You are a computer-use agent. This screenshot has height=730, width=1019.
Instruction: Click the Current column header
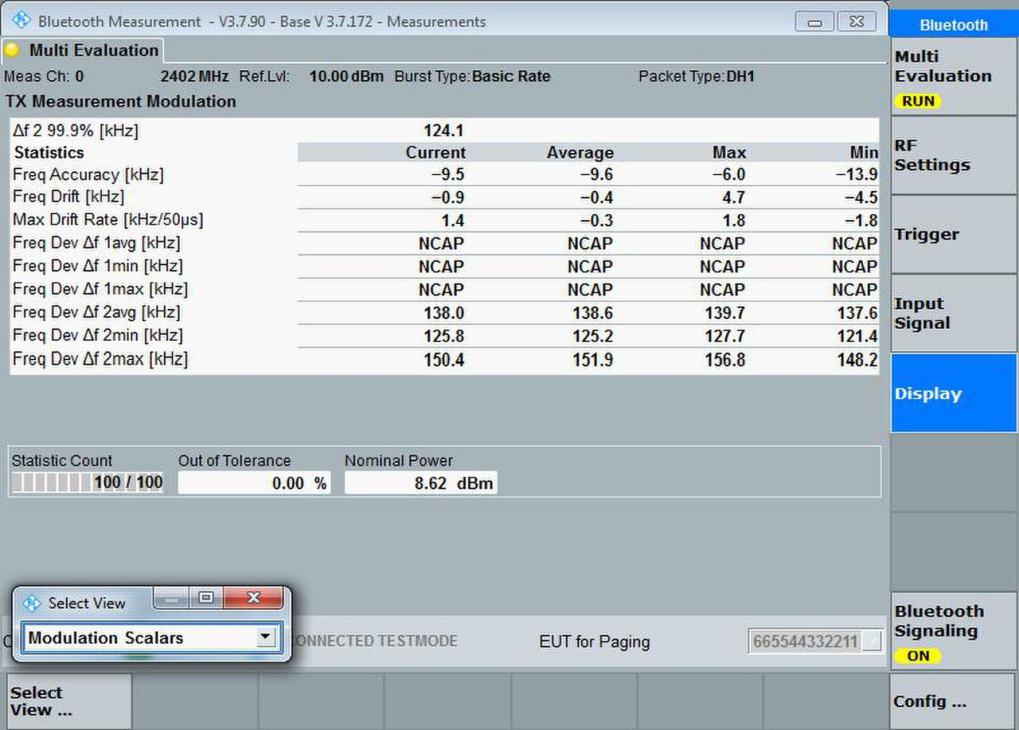point(435,152)
